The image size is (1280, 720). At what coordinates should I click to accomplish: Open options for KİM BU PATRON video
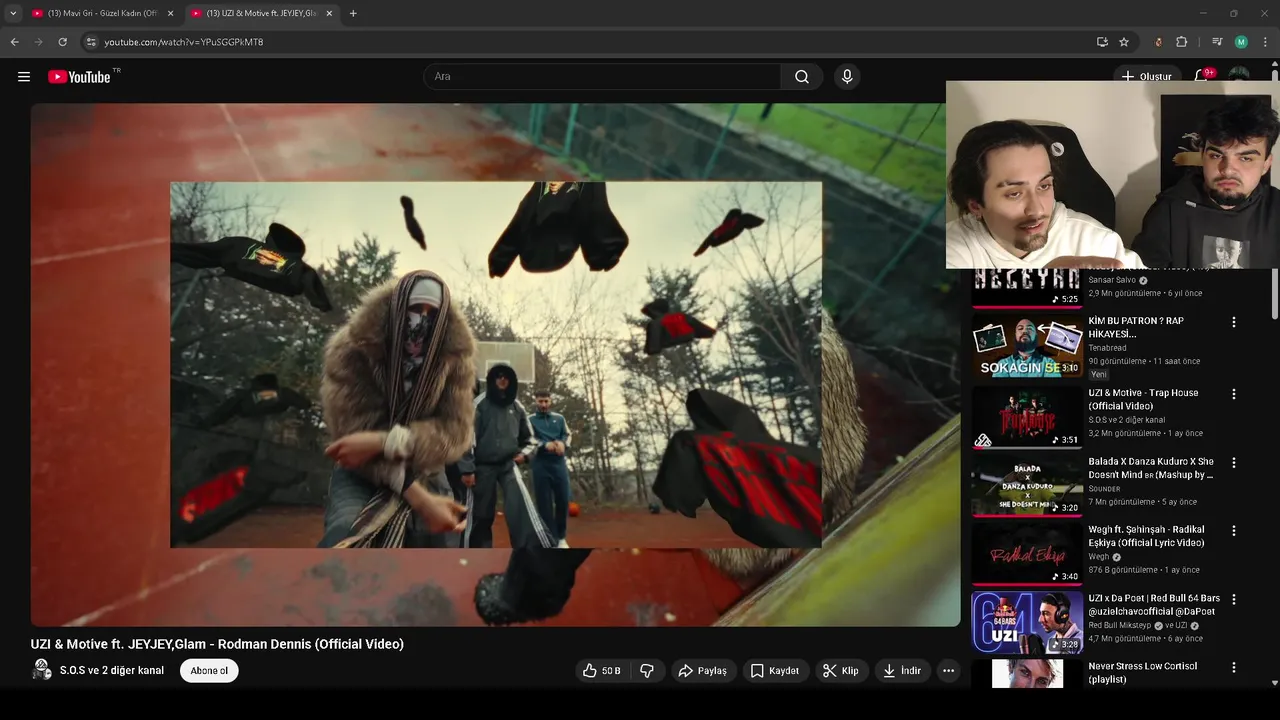1233,322
